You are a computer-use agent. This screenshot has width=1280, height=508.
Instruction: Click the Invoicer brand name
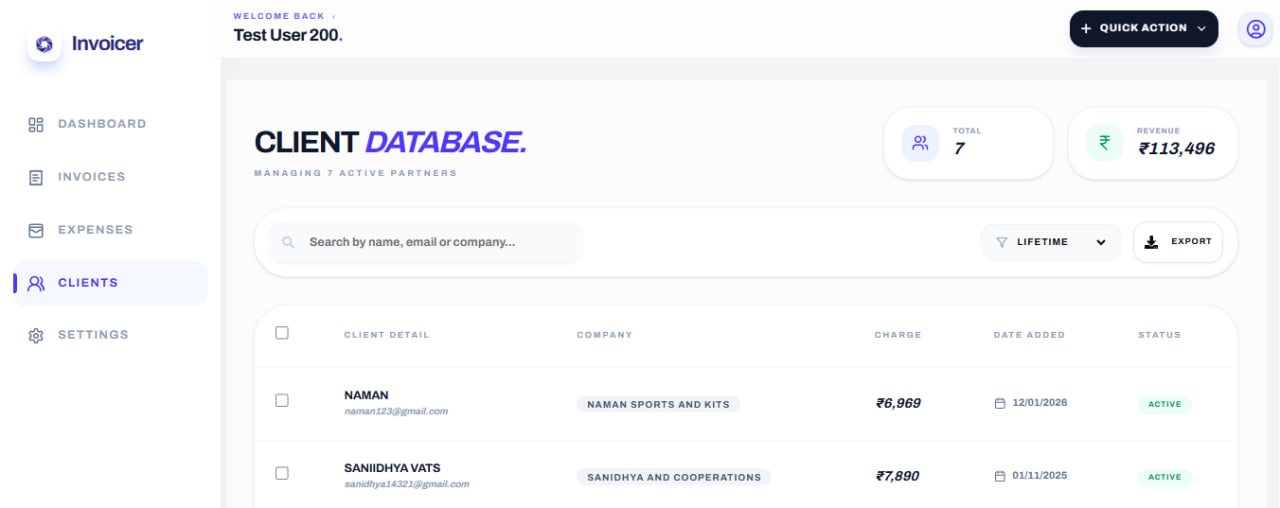click(x=107, y=44)
